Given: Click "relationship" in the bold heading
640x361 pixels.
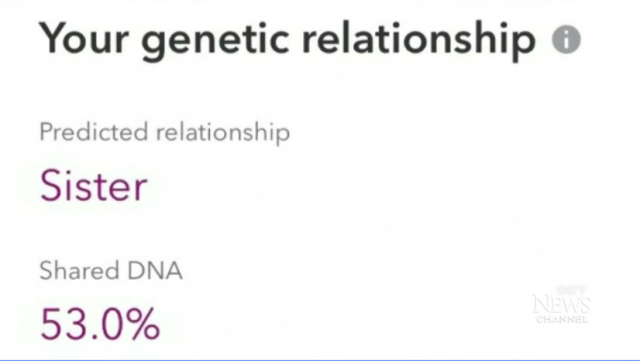Looking at the screenshot, I should tap(418, 41).
